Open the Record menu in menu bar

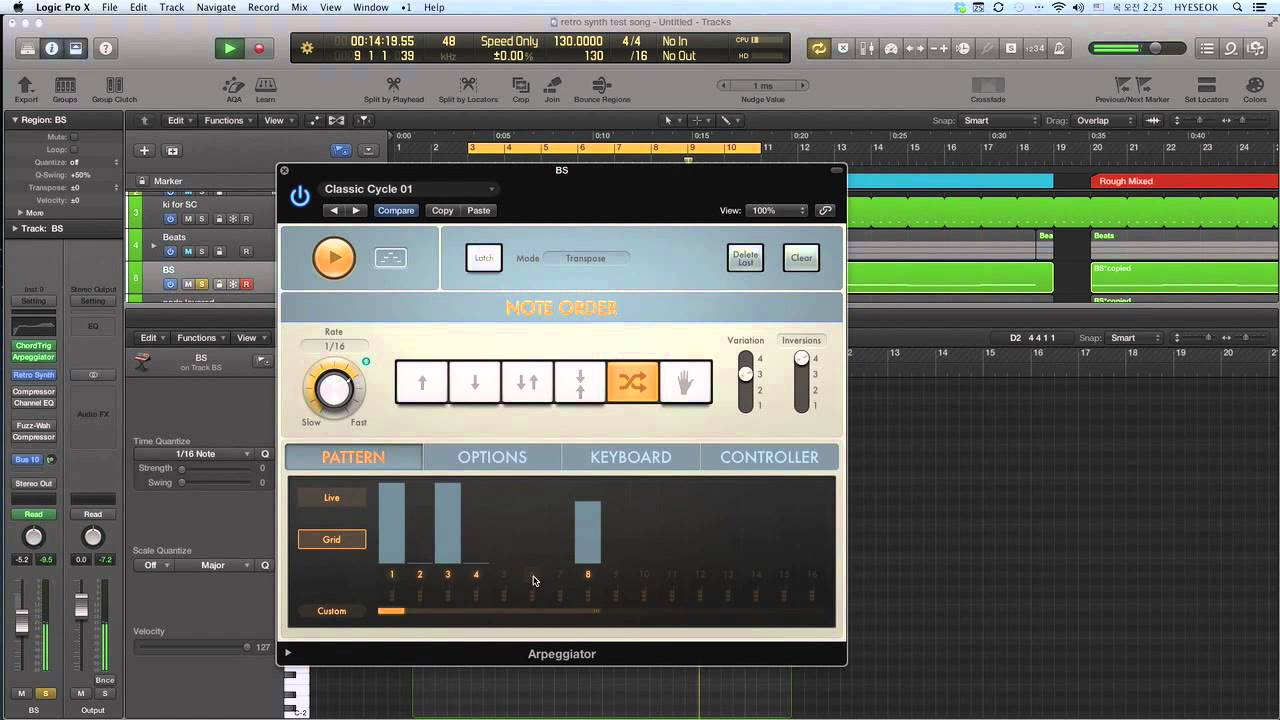263,7
